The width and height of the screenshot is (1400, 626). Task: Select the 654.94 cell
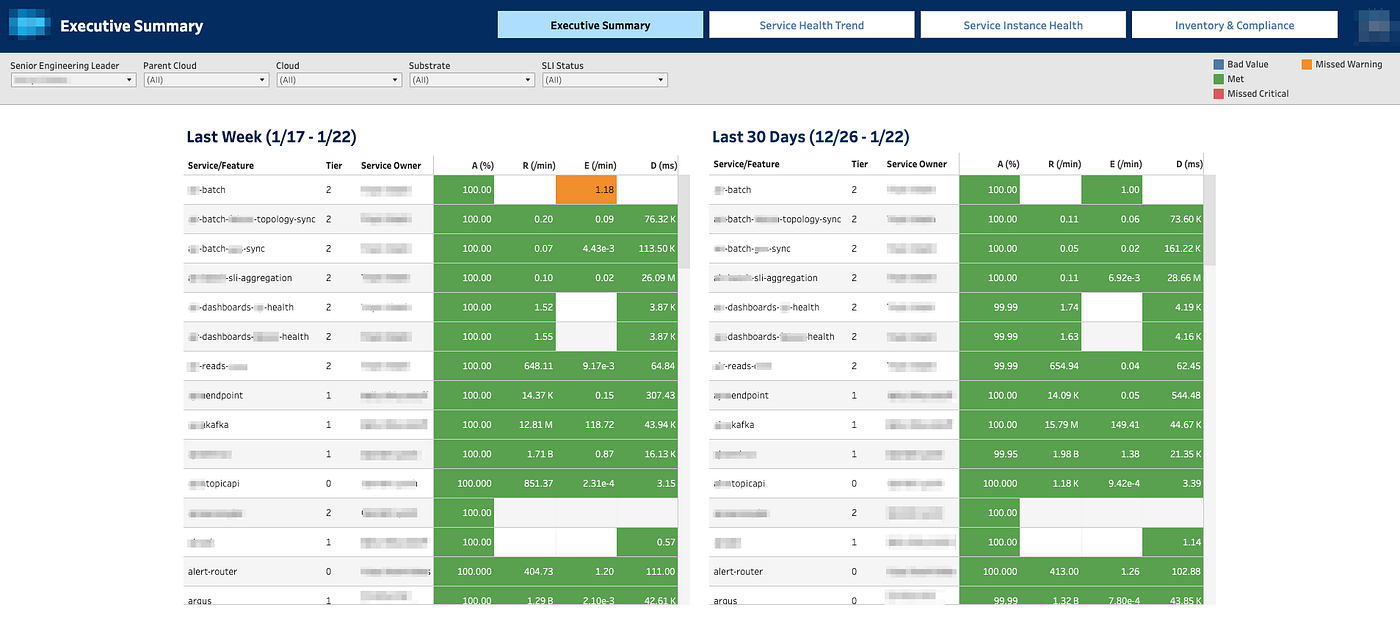point(1050,366)
